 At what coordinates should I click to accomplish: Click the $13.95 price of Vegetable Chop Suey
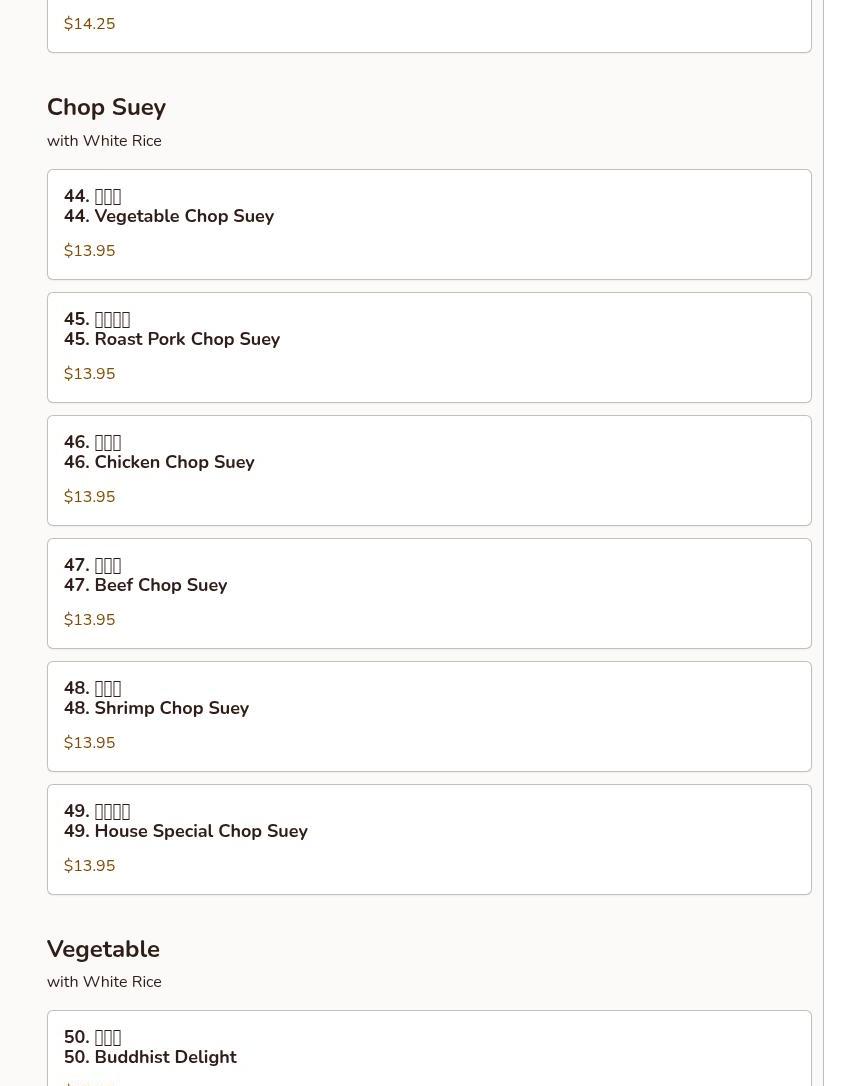(x=89, y=251)
